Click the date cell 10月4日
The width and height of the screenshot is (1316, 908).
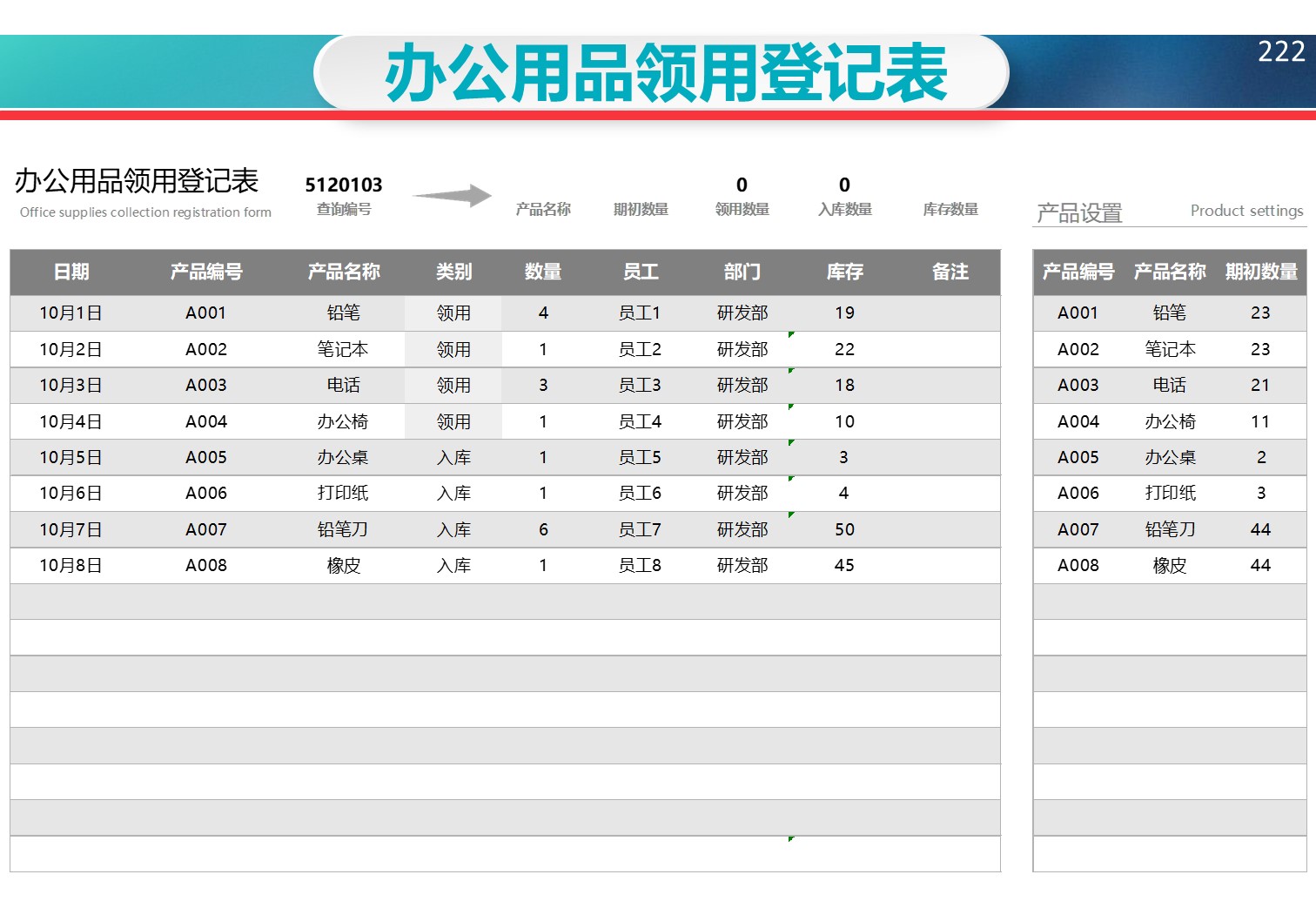click(71, 421)
